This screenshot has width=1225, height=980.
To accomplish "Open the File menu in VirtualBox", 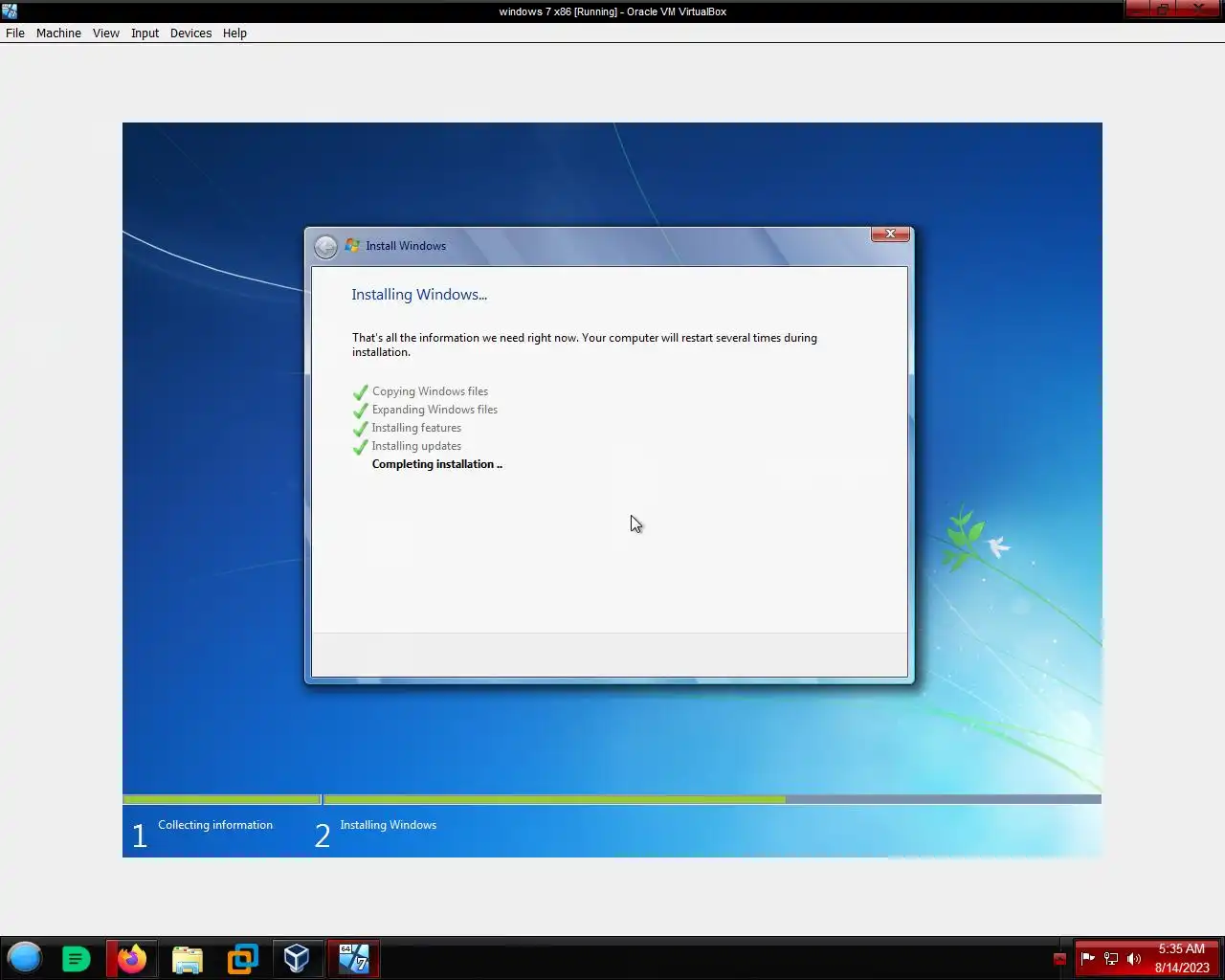I will click(x=15, y=33).
